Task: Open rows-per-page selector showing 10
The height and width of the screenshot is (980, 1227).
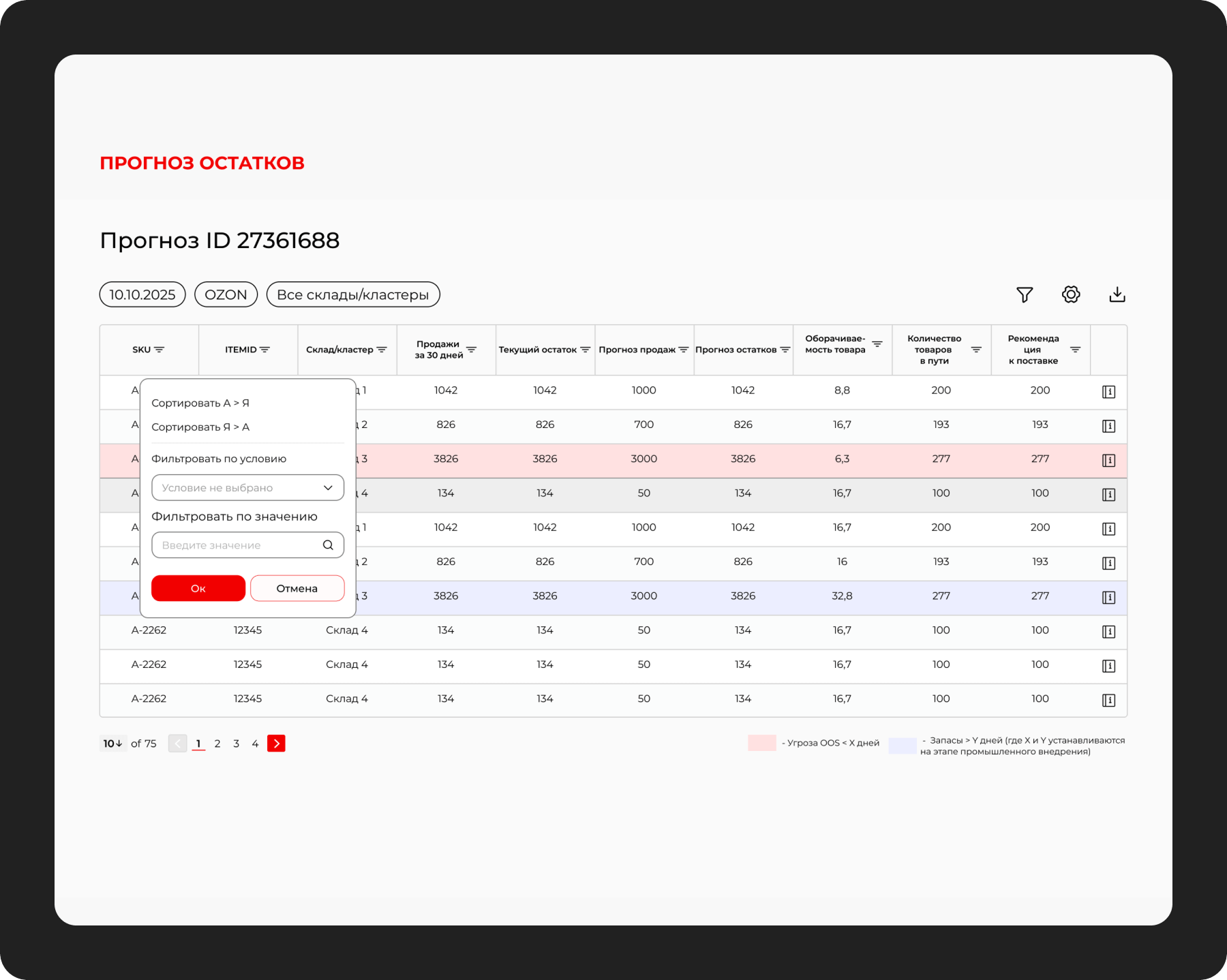Action: 112,744
